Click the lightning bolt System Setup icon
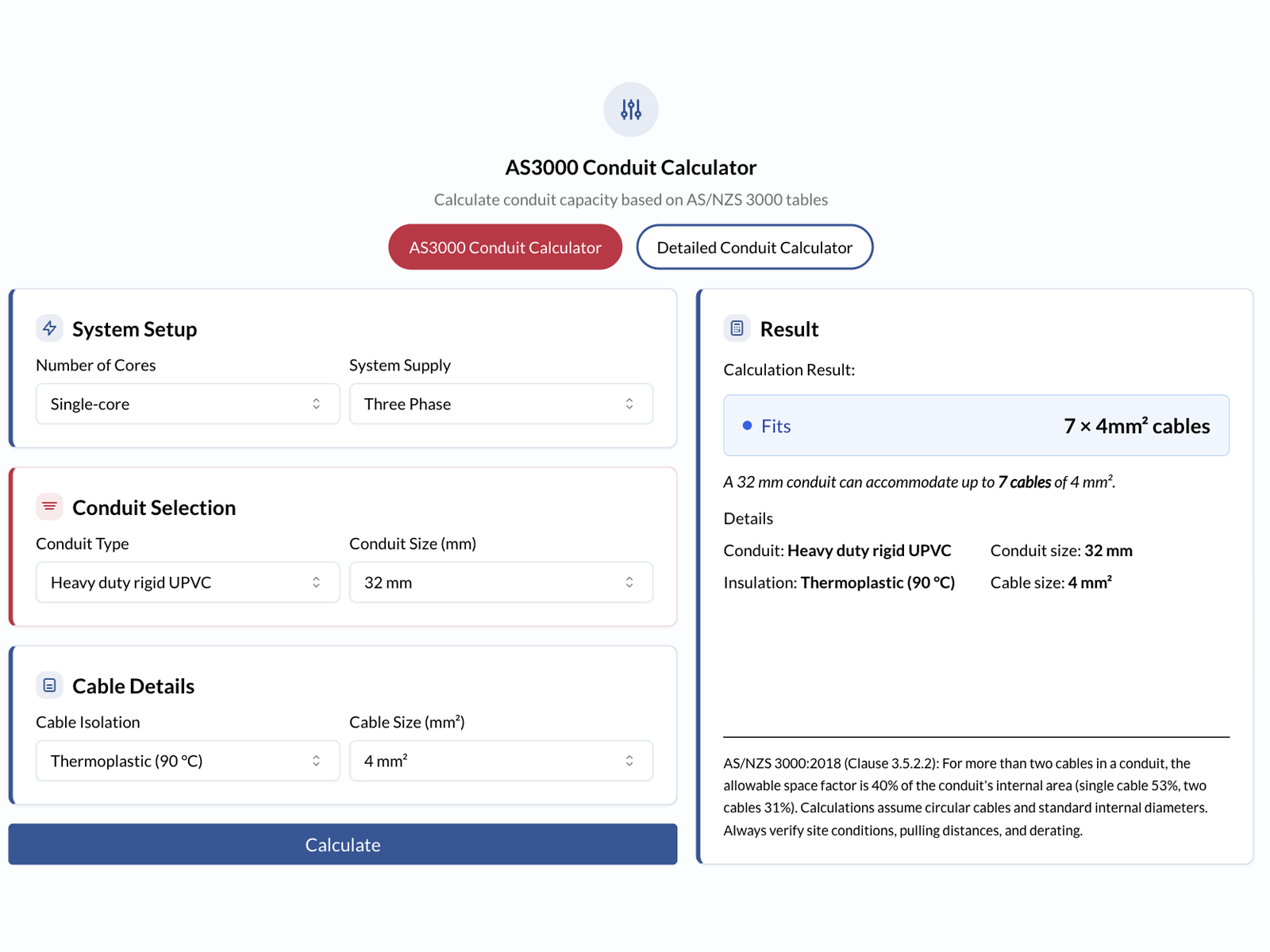Image resolution: width=1270 pixels, height=952 pixels. pos(49,328)
